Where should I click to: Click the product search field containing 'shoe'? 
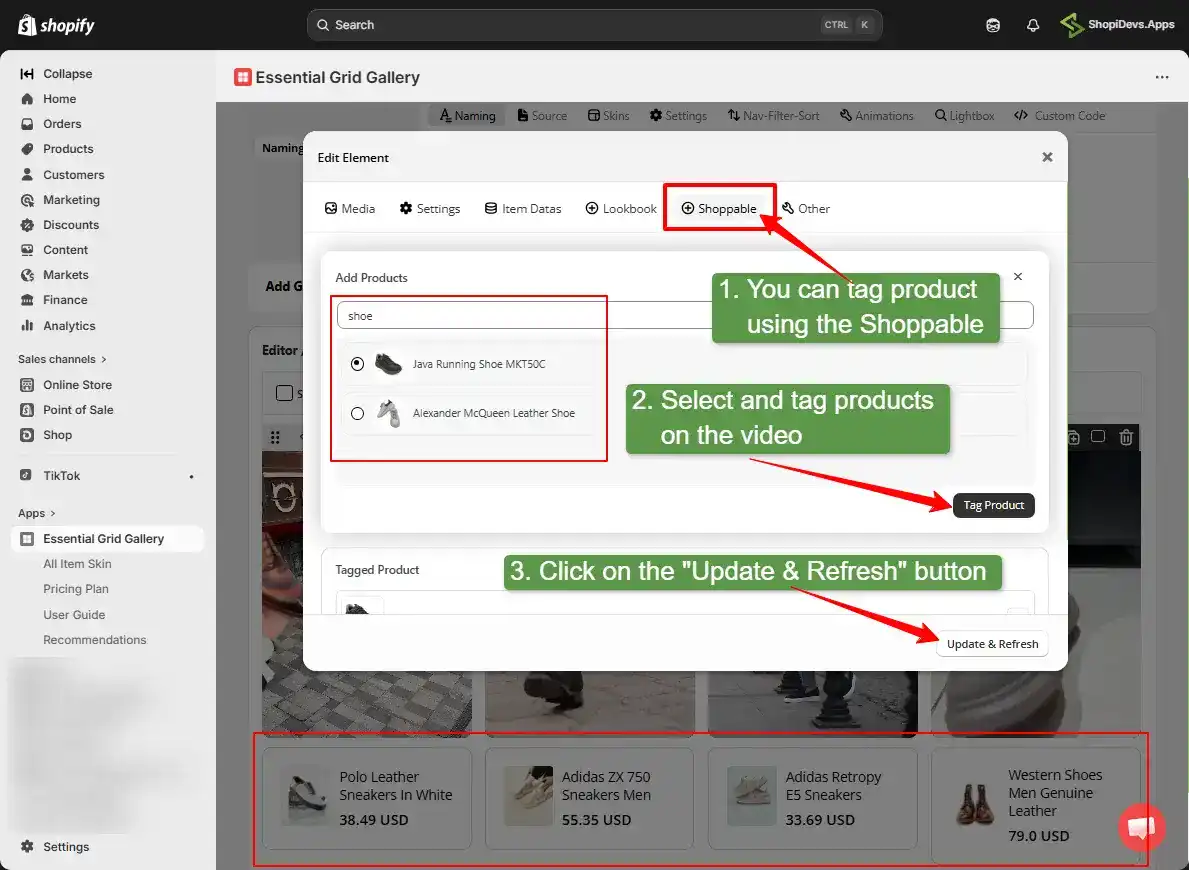pyautogui.click(x=685, y=316)
